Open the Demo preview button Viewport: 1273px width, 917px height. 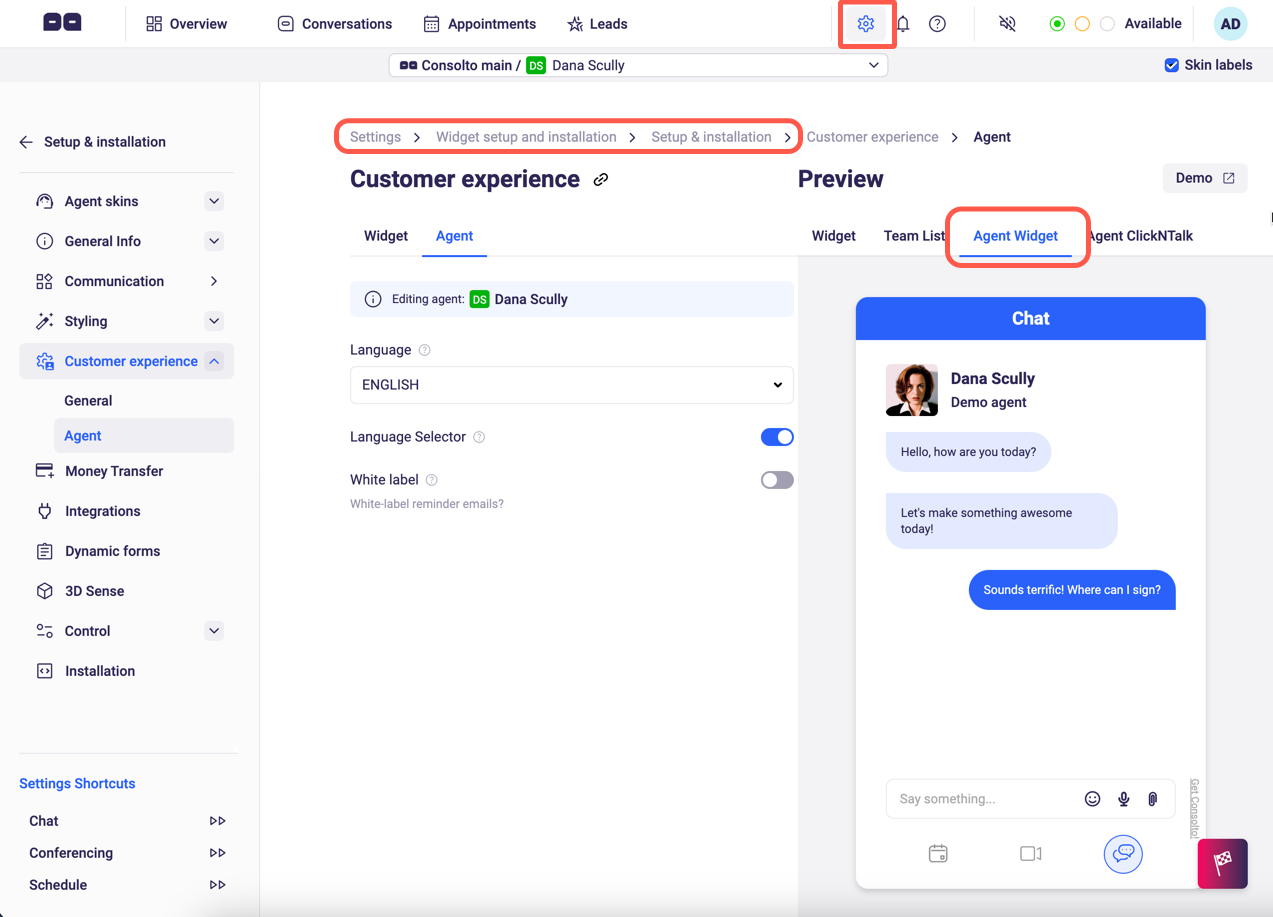[1204, 178]
